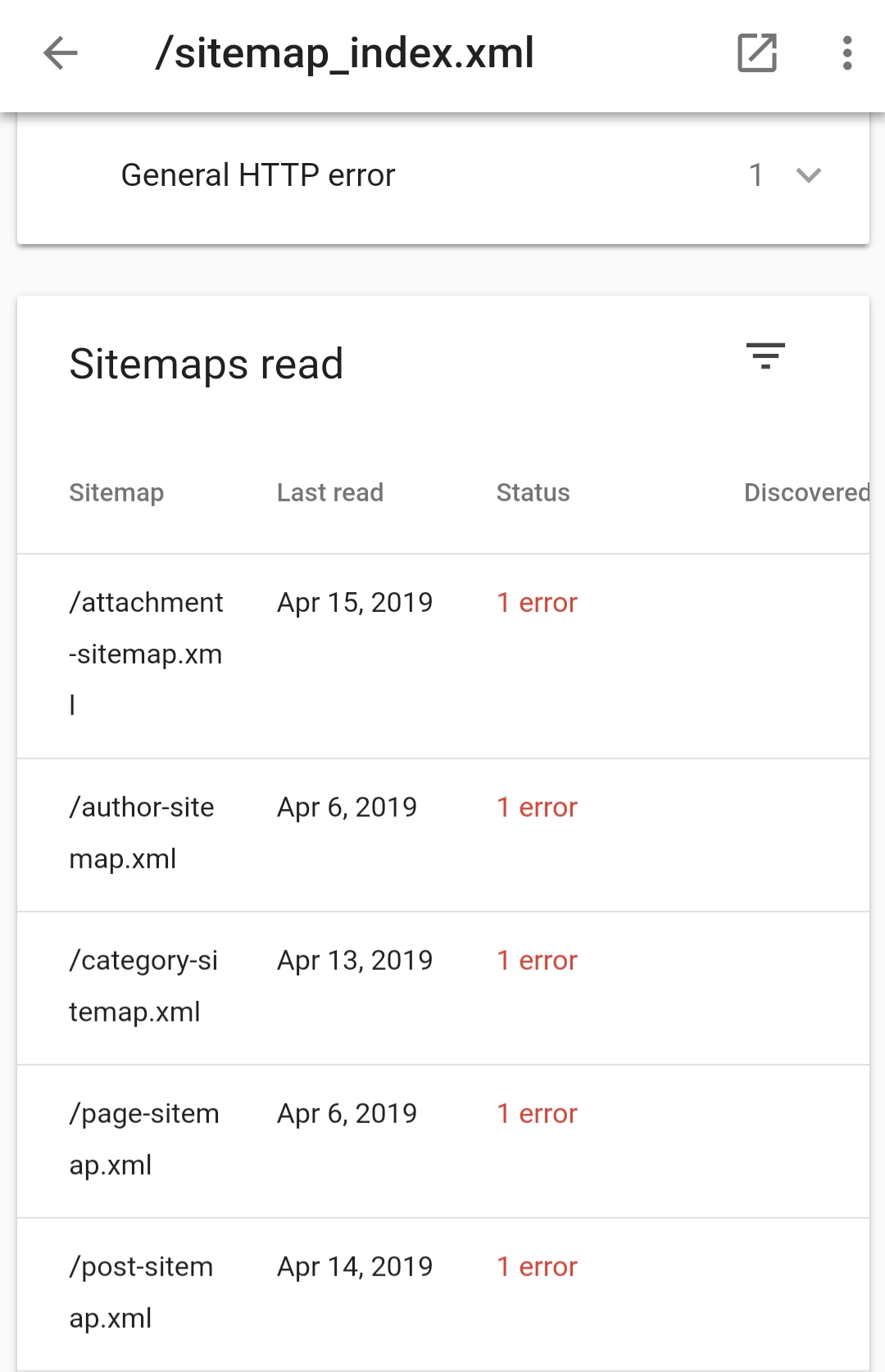Click 1 error status for /attachment-sitemap.xml
The height and width of the screenshot is (1372, 885).
coord(537,602)
